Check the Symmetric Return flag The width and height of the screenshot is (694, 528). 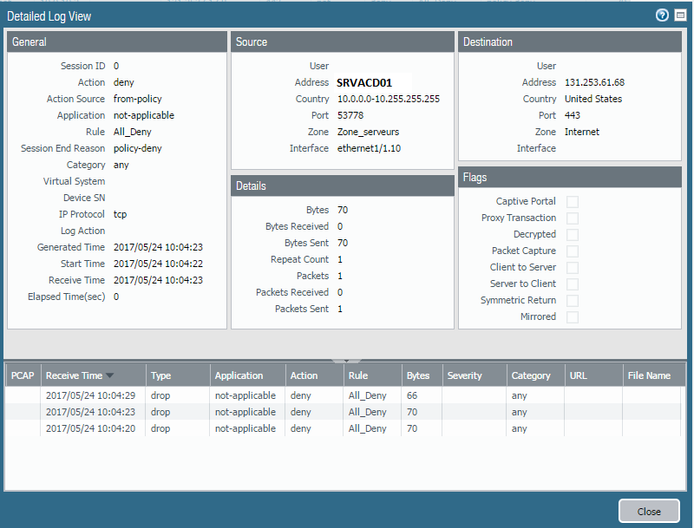pyautogui.click(x=573, y=300)
